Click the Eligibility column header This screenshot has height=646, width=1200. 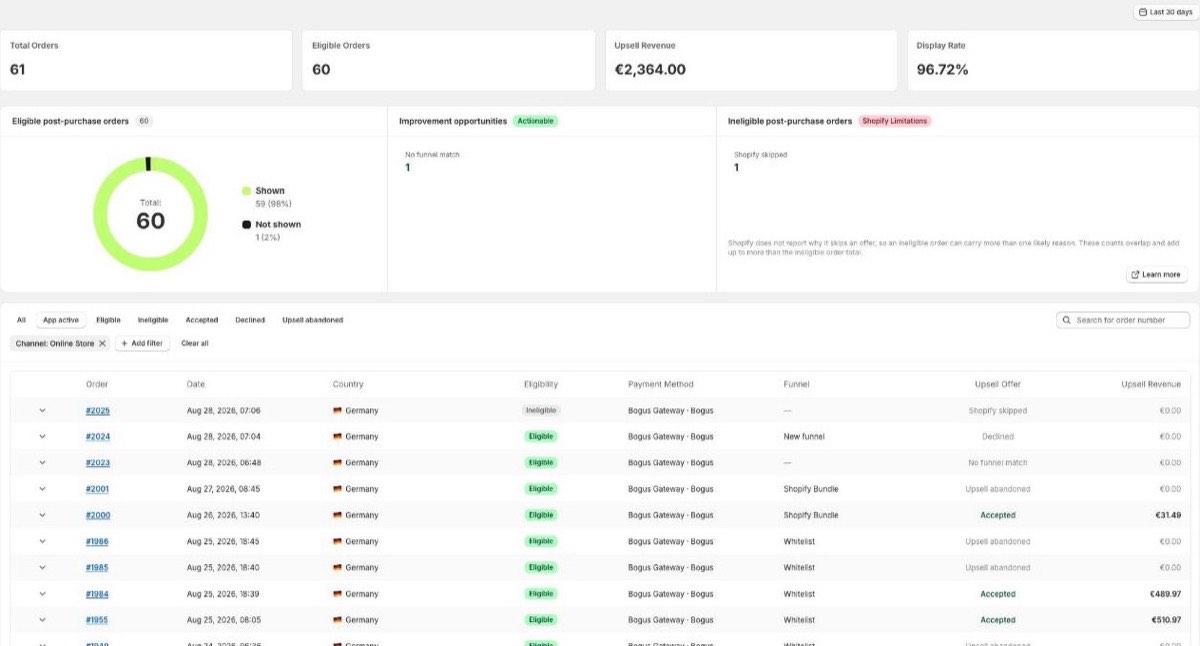[x=541, y=384]
